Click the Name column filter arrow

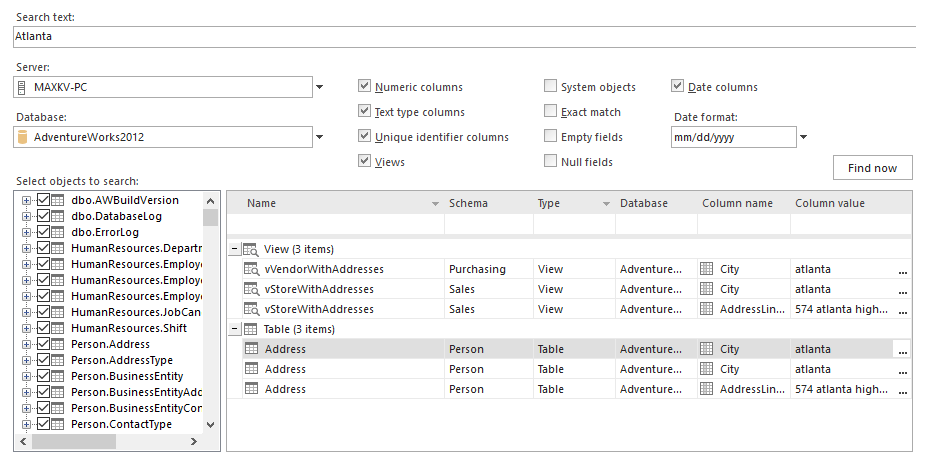(x=435, y=204)
